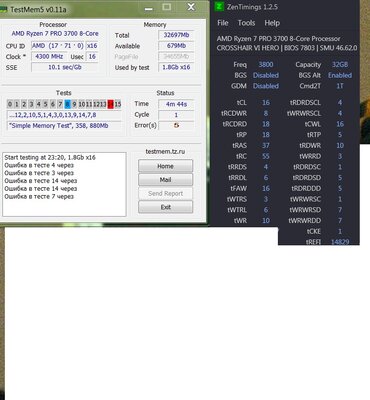This screenshot has height=400, width=370.
Task: Click the disabled Send Report button
Action: tap(165, 193)
